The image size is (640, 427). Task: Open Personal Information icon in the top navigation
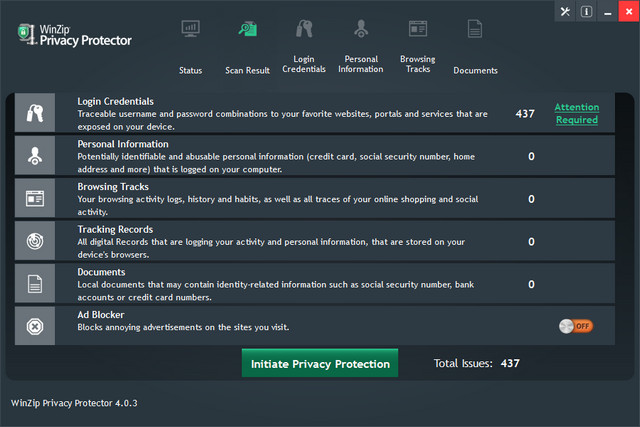click(360, 29)
